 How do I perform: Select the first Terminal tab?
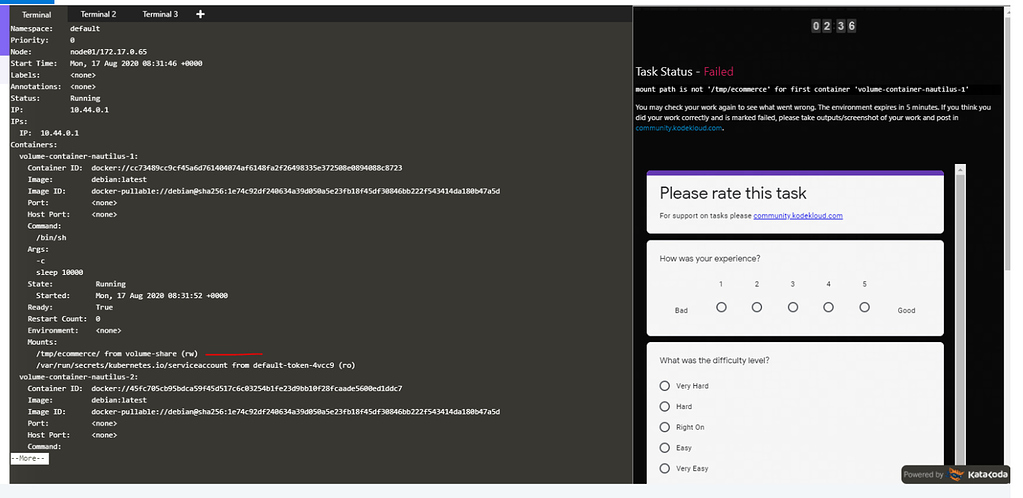(36, 15)
